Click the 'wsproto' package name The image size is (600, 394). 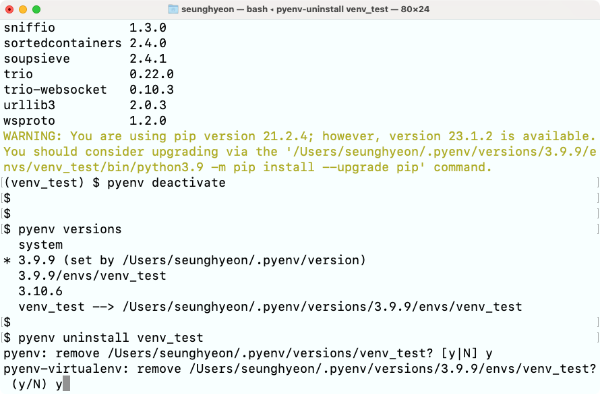tap(29, 120)
